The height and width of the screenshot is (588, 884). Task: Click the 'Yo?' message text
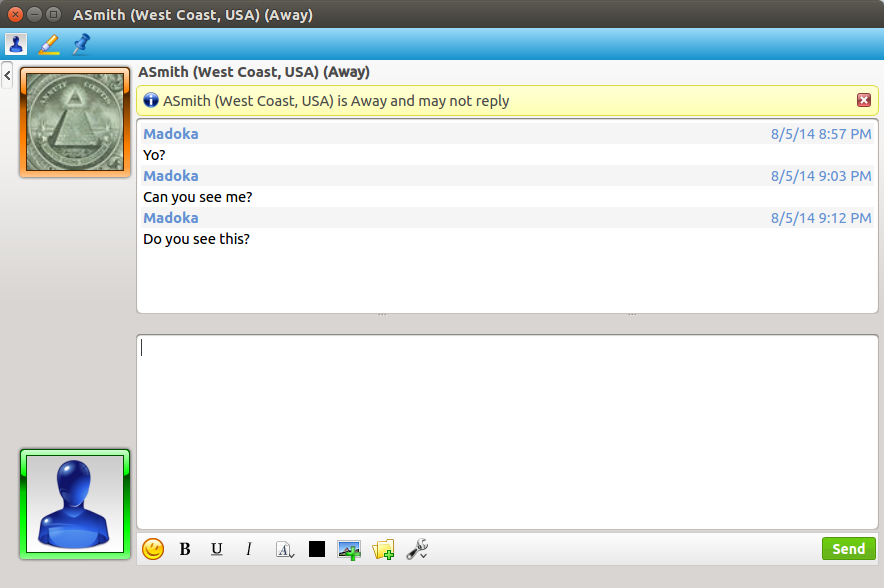[154, 155]
